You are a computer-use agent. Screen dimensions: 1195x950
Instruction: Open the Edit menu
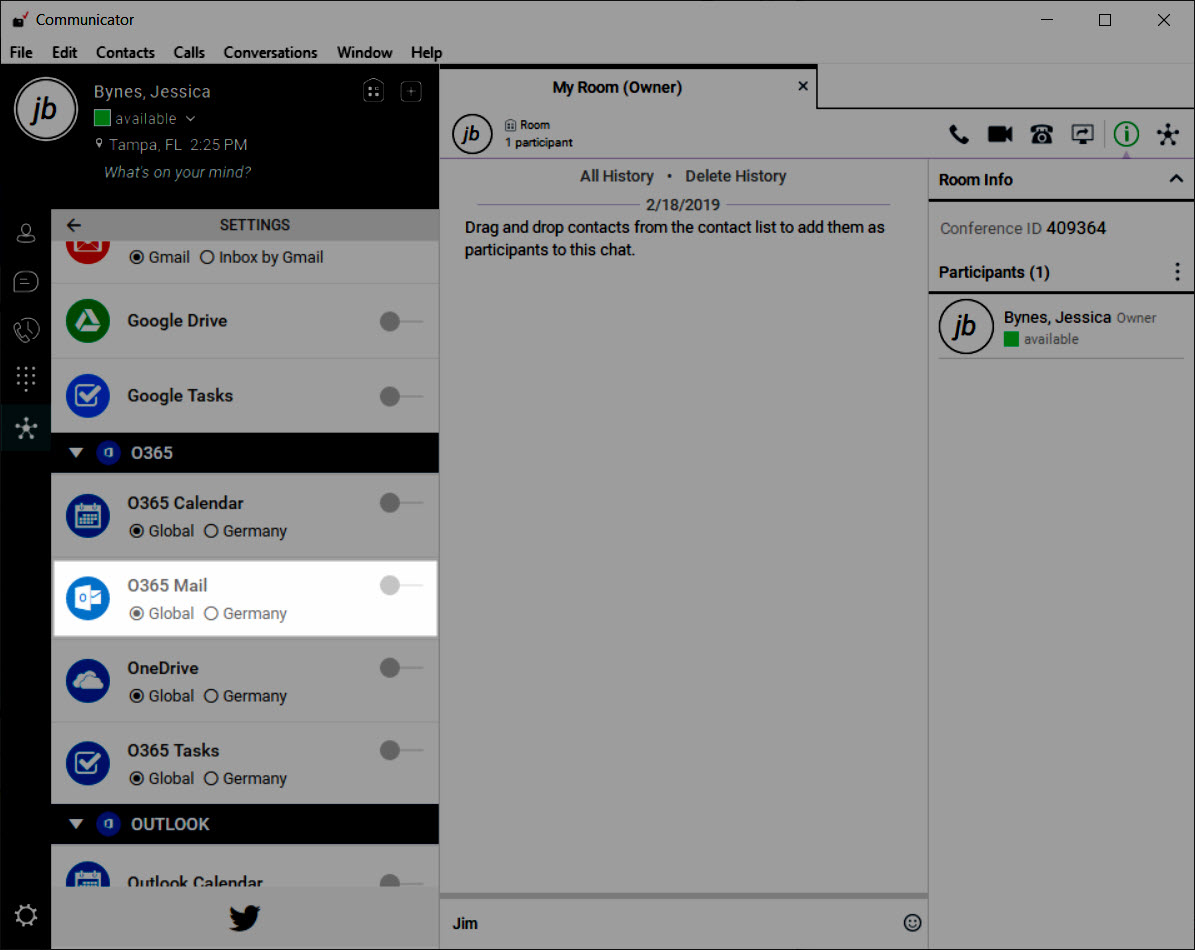(65, 53)
